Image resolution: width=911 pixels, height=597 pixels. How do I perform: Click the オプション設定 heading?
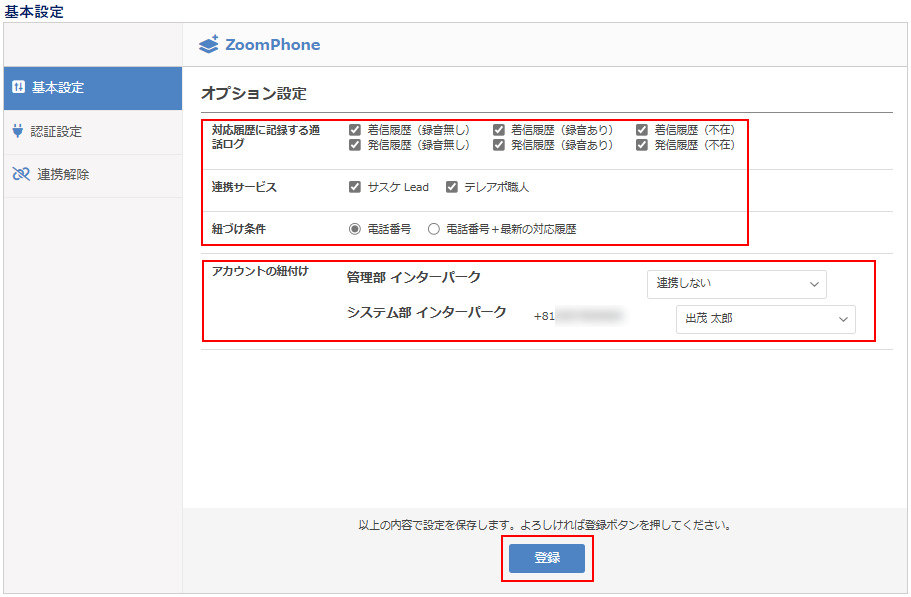(x=254, y=93)
